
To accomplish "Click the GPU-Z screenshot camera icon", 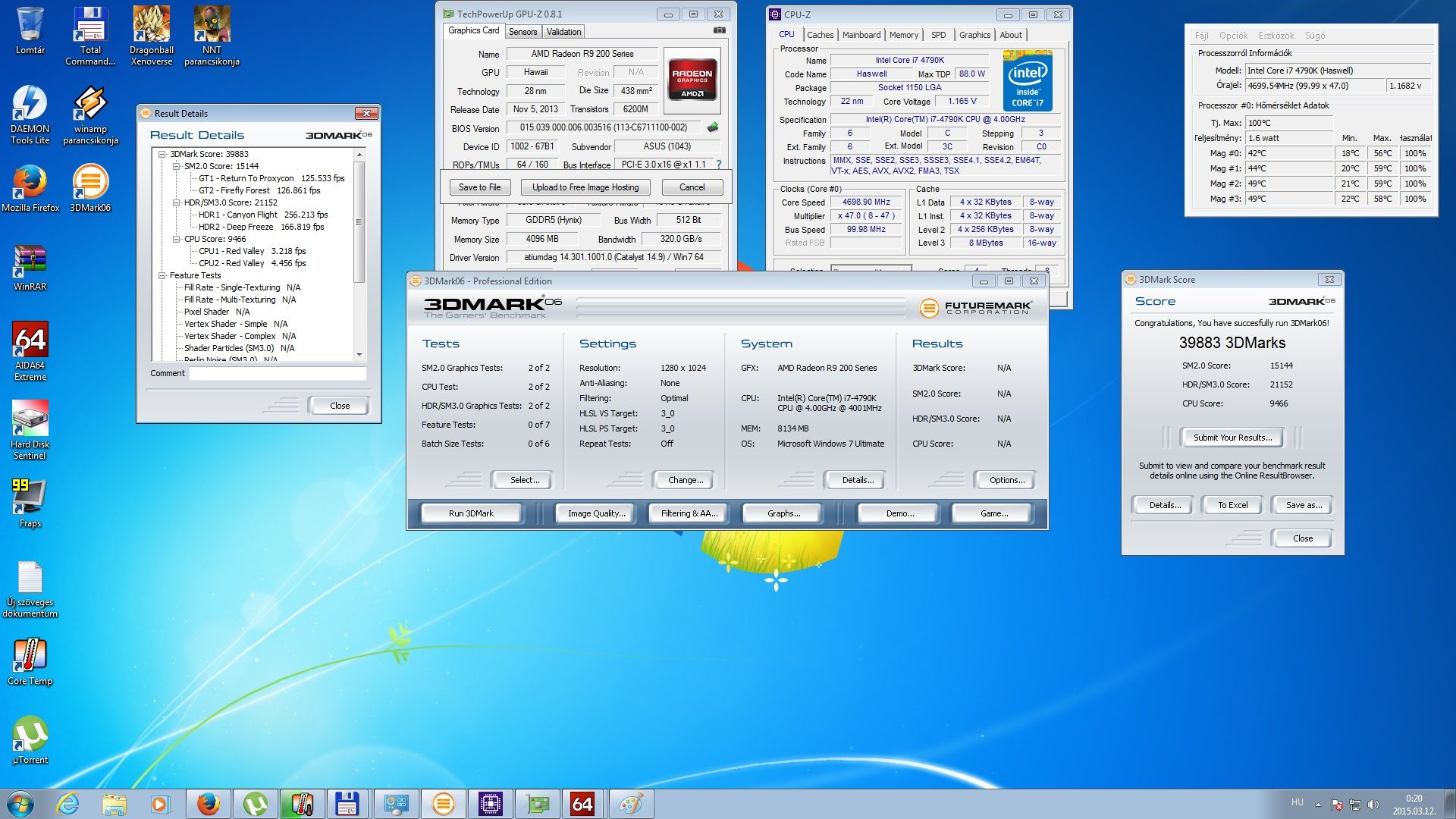I will tap(719, 30).
